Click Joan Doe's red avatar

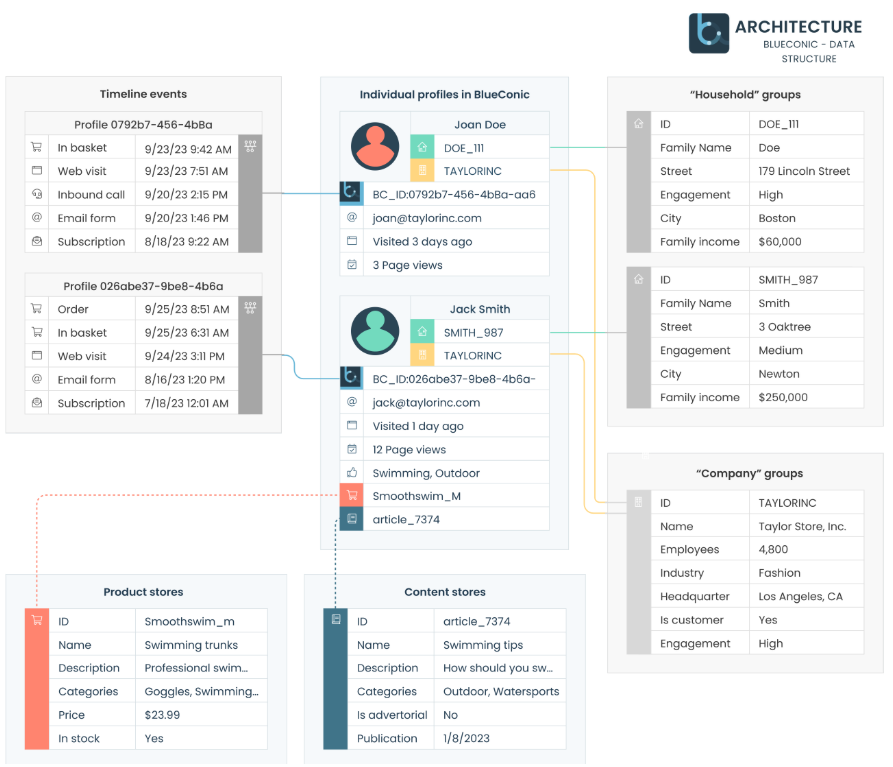click(375, 146)
